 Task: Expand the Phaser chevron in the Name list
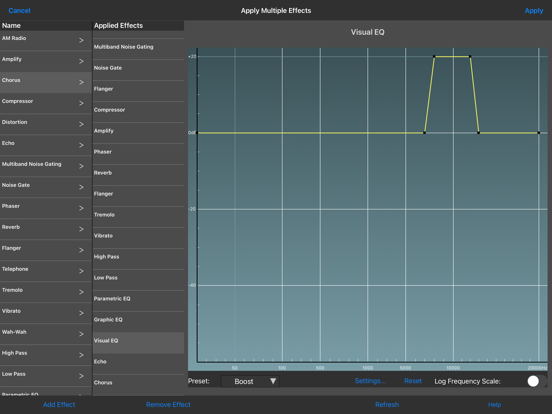pos(81,208)
